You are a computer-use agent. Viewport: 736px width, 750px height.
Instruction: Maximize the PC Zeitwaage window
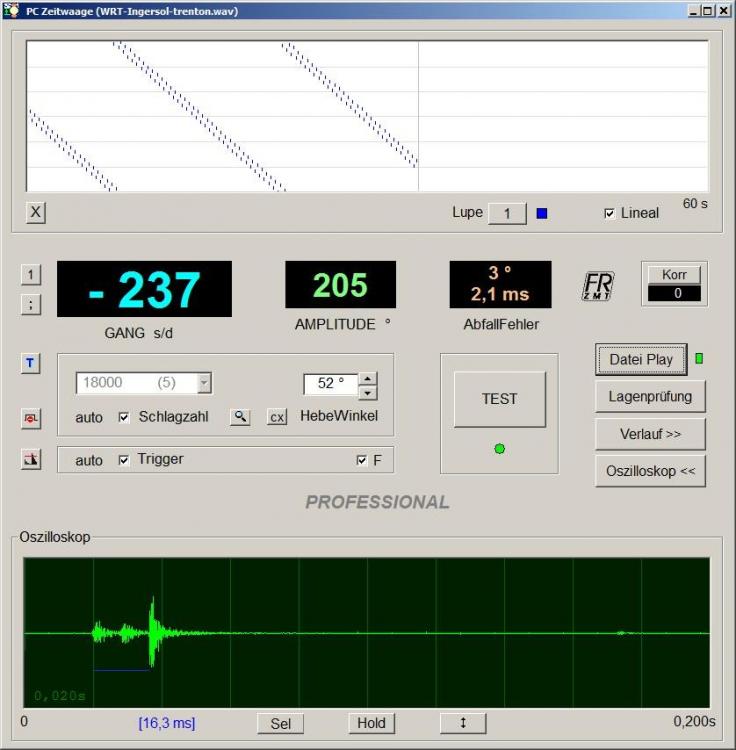coord(708,11)
